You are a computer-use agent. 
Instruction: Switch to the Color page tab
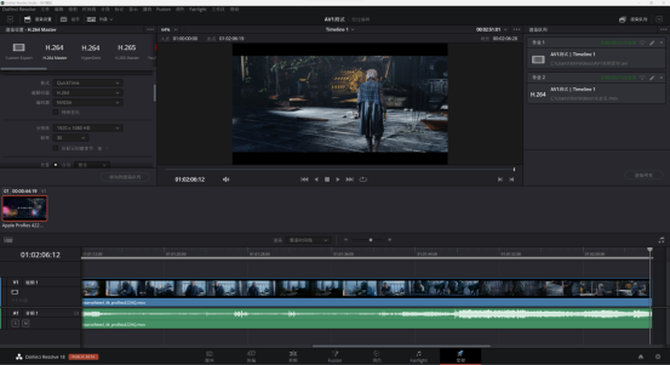coord(376,356)
